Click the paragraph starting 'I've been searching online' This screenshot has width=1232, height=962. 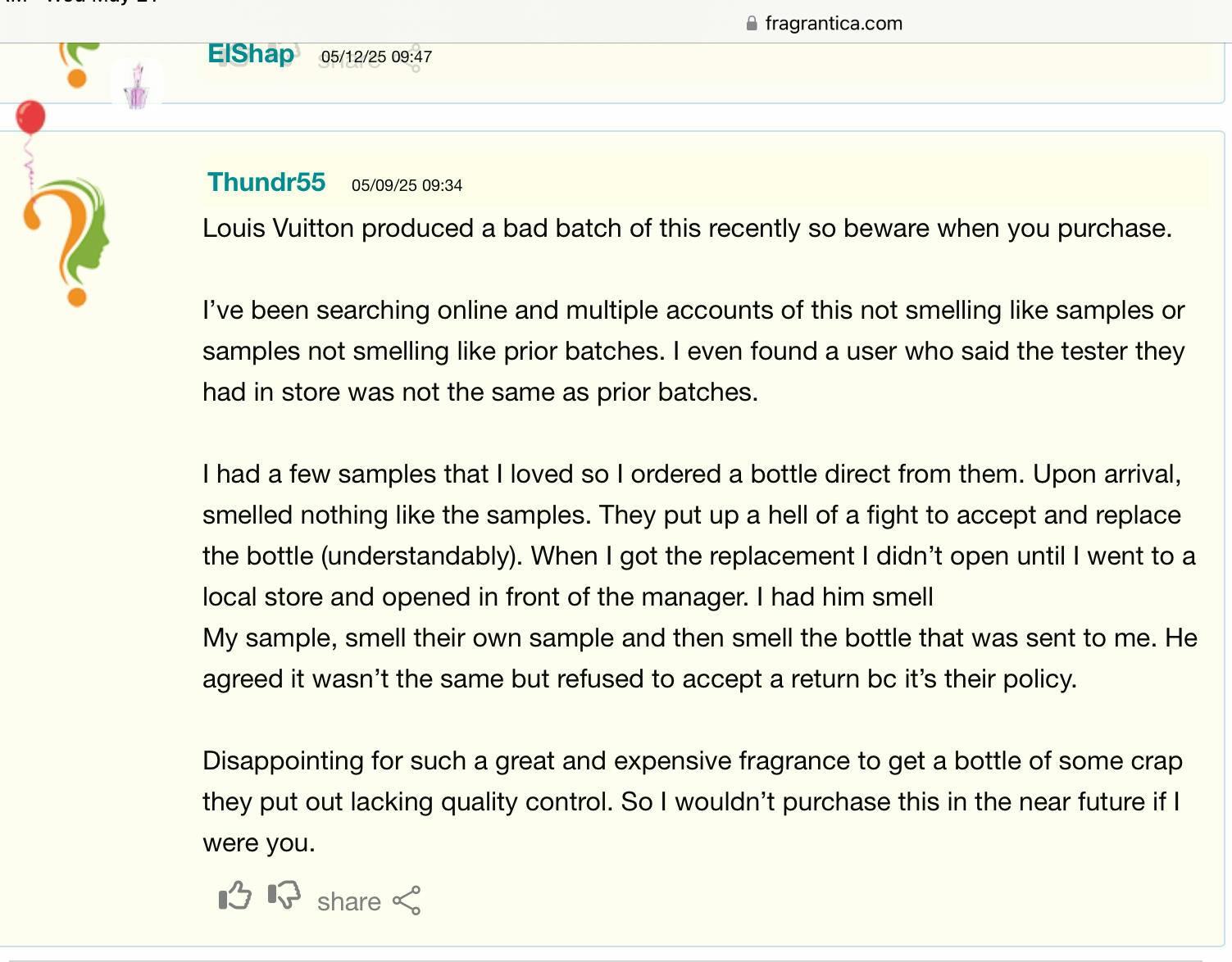point(693,351)
